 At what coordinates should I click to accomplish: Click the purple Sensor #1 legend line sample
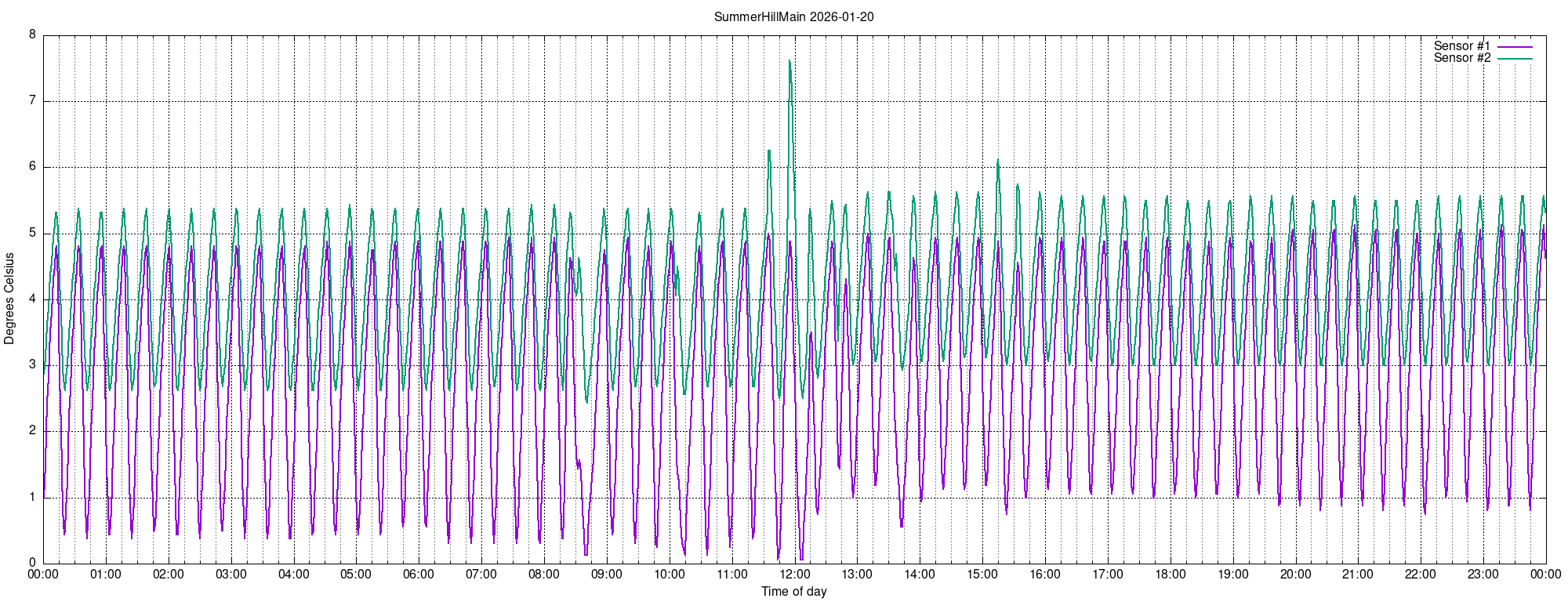1515,47
